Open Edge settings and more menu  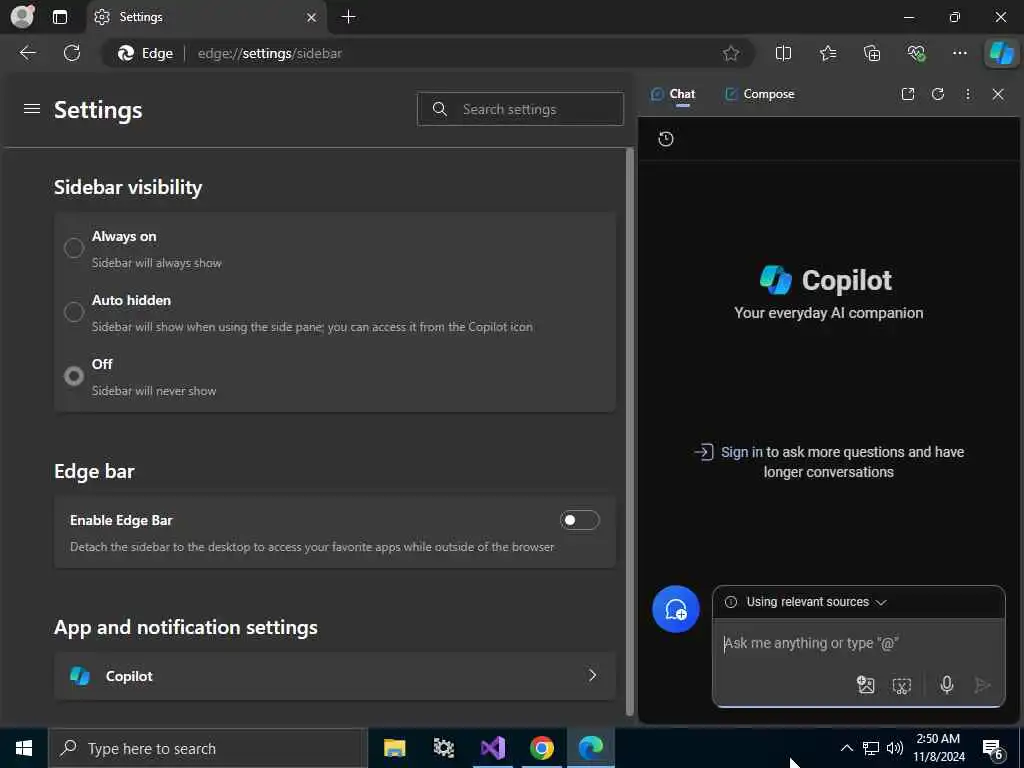959,53
